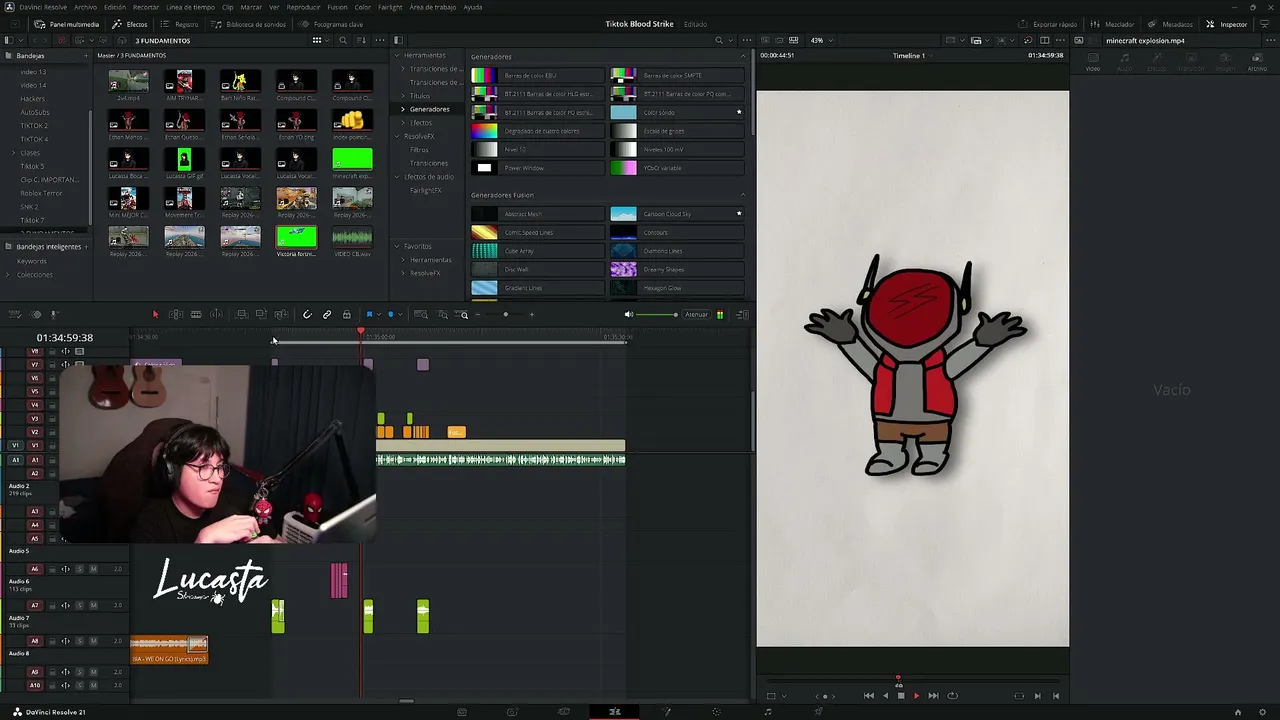Add a blue flag to clip
The image size is (1280, 720).
tap(369, 315)
